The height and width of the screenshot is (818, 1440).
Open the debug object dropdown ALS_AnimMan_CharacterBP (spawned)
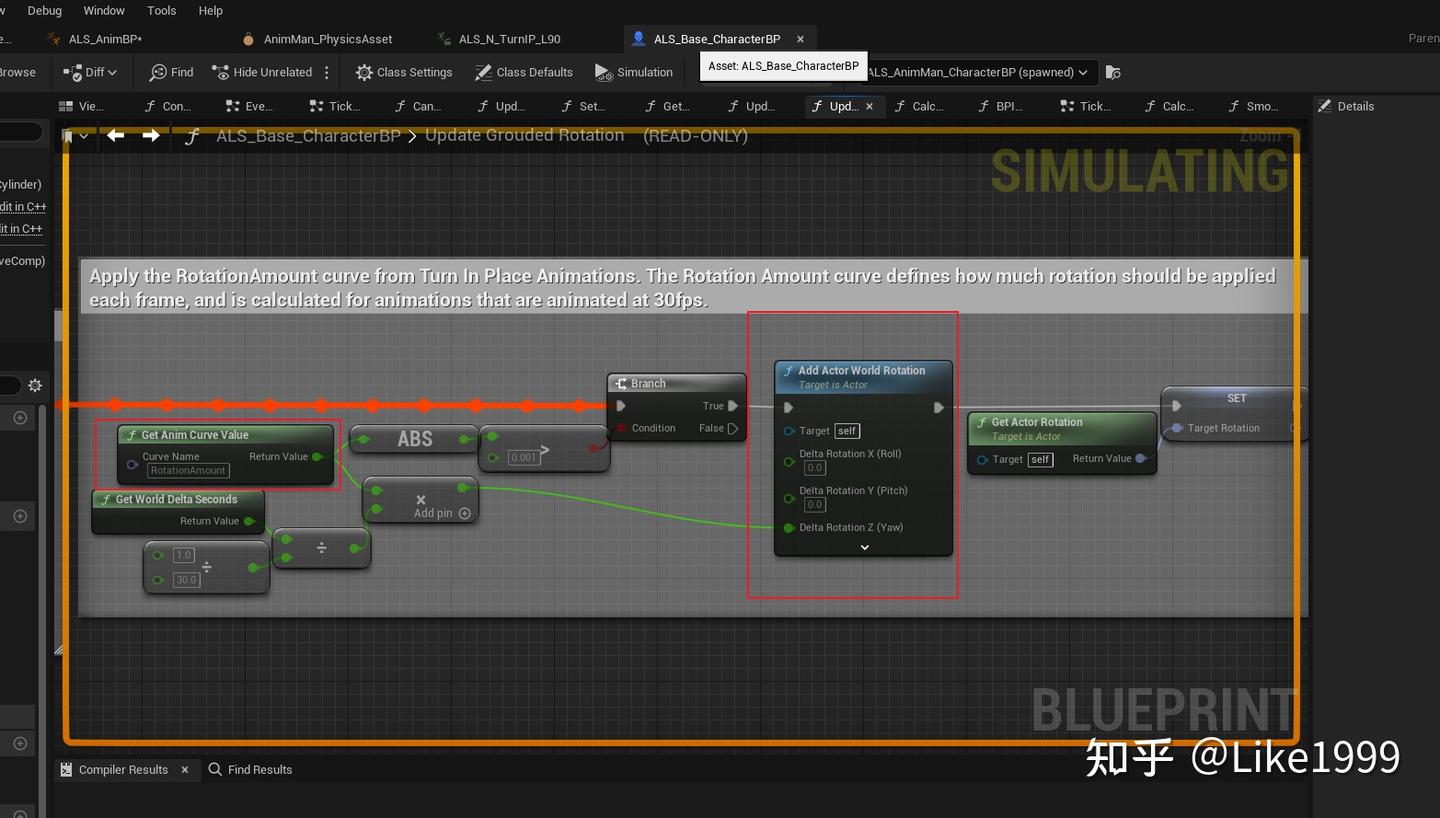980,72
